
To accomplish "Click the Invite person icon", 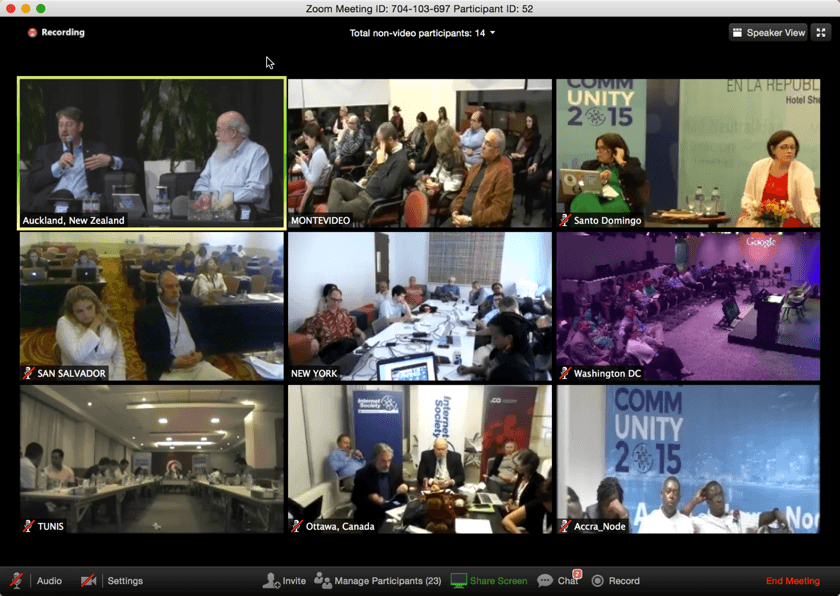I will click(271, 580).
